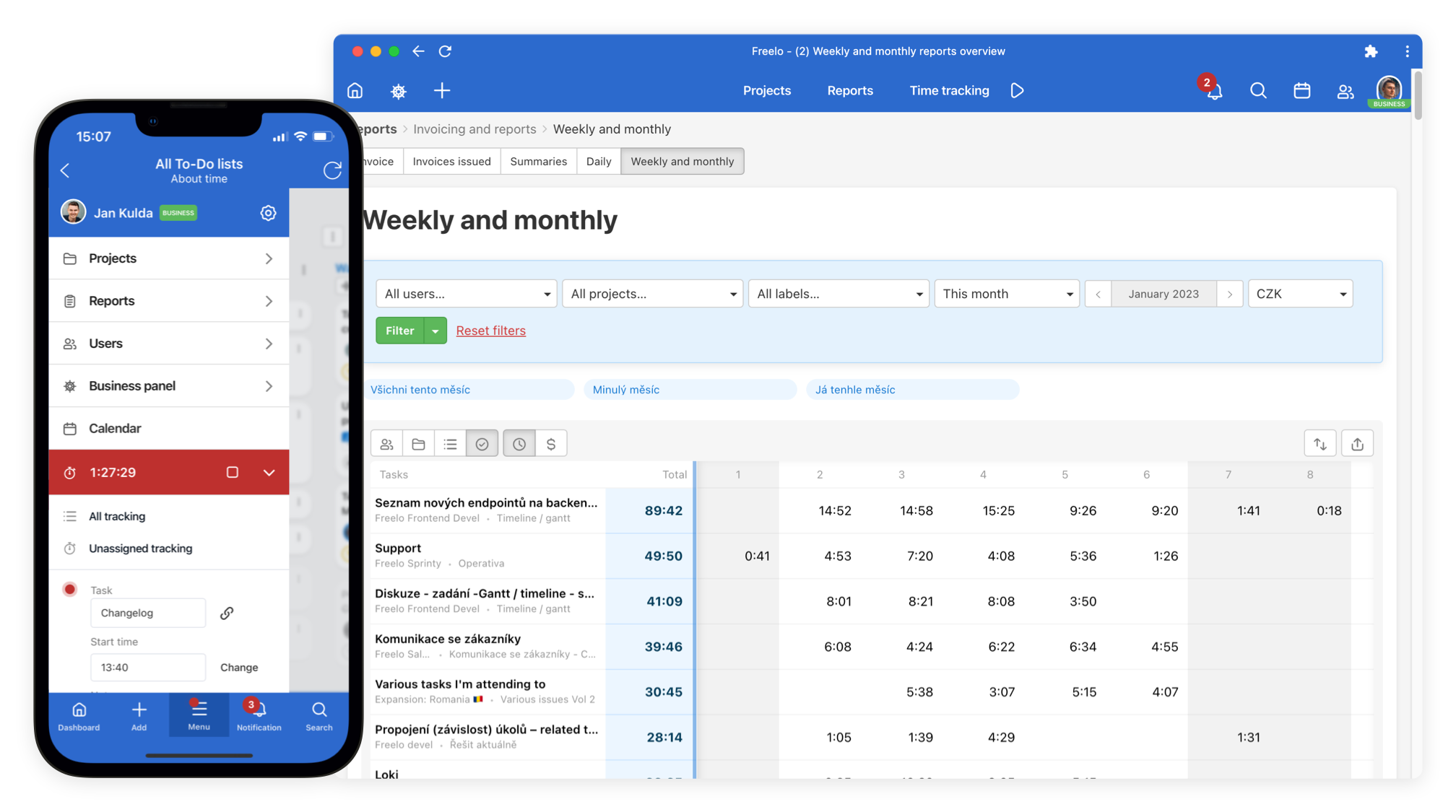Open the calendar icon in top bar
The image size is (1456, 812).
[x=1301, y=91]
